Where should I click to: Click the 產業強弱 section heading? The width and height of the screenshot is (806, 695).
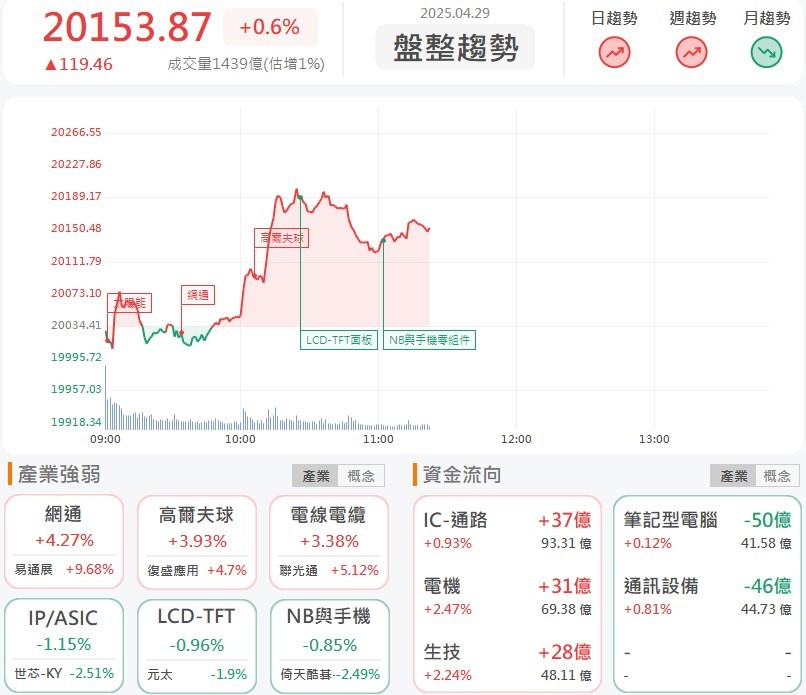pos(59,474)
